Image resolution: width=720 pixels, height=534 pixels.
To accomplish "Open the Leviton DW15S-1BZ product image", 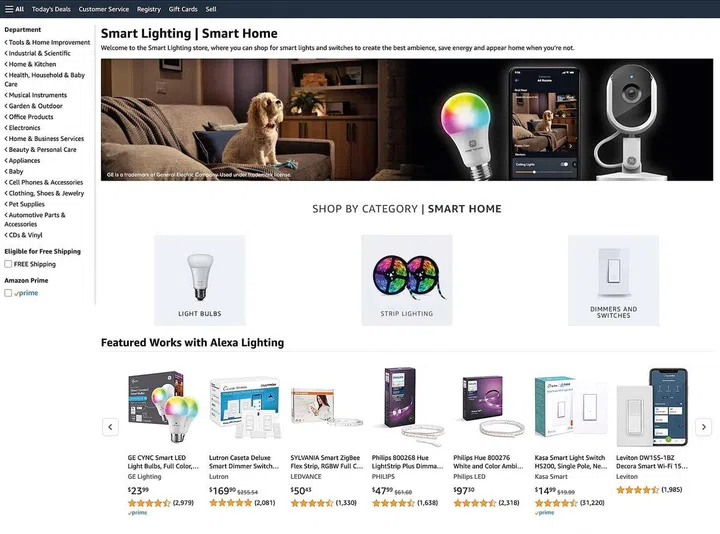I will [652, 408].
